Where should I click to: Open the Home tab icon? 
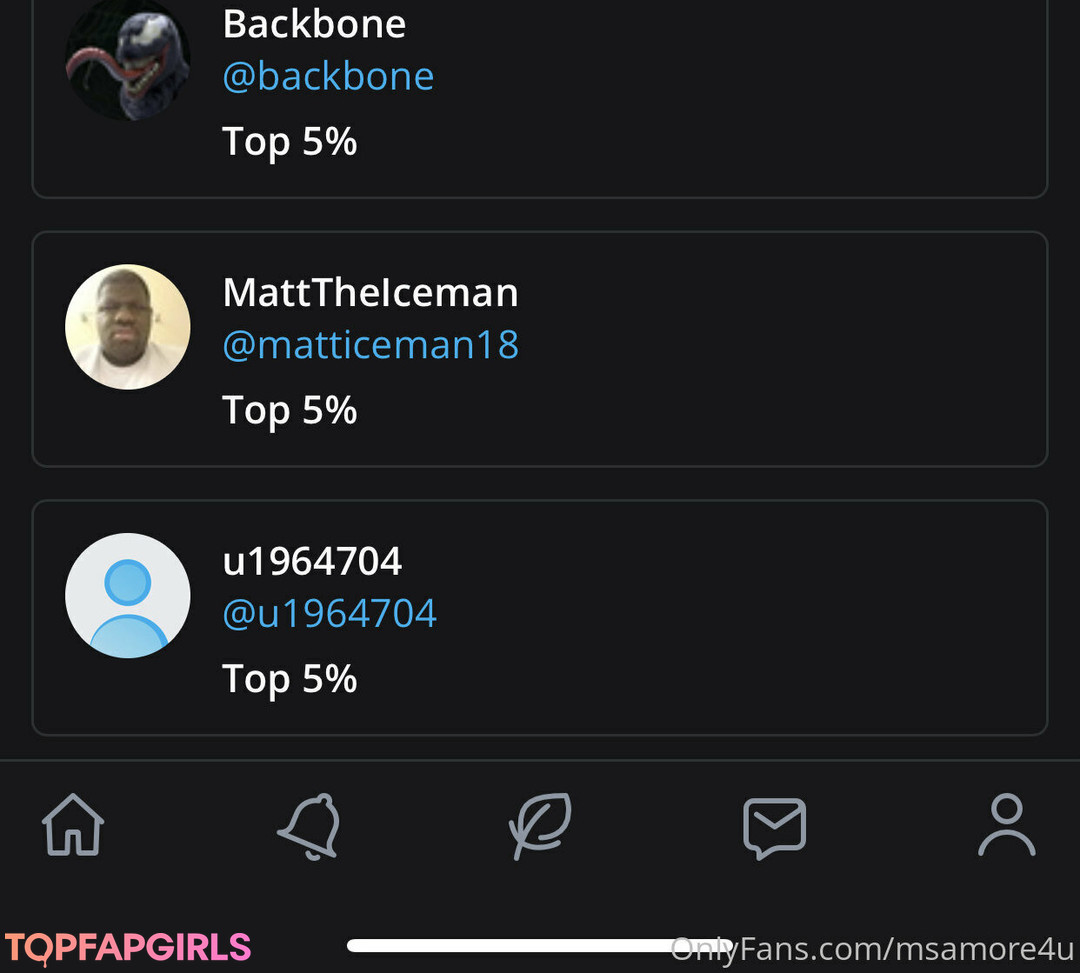(73, 825)
